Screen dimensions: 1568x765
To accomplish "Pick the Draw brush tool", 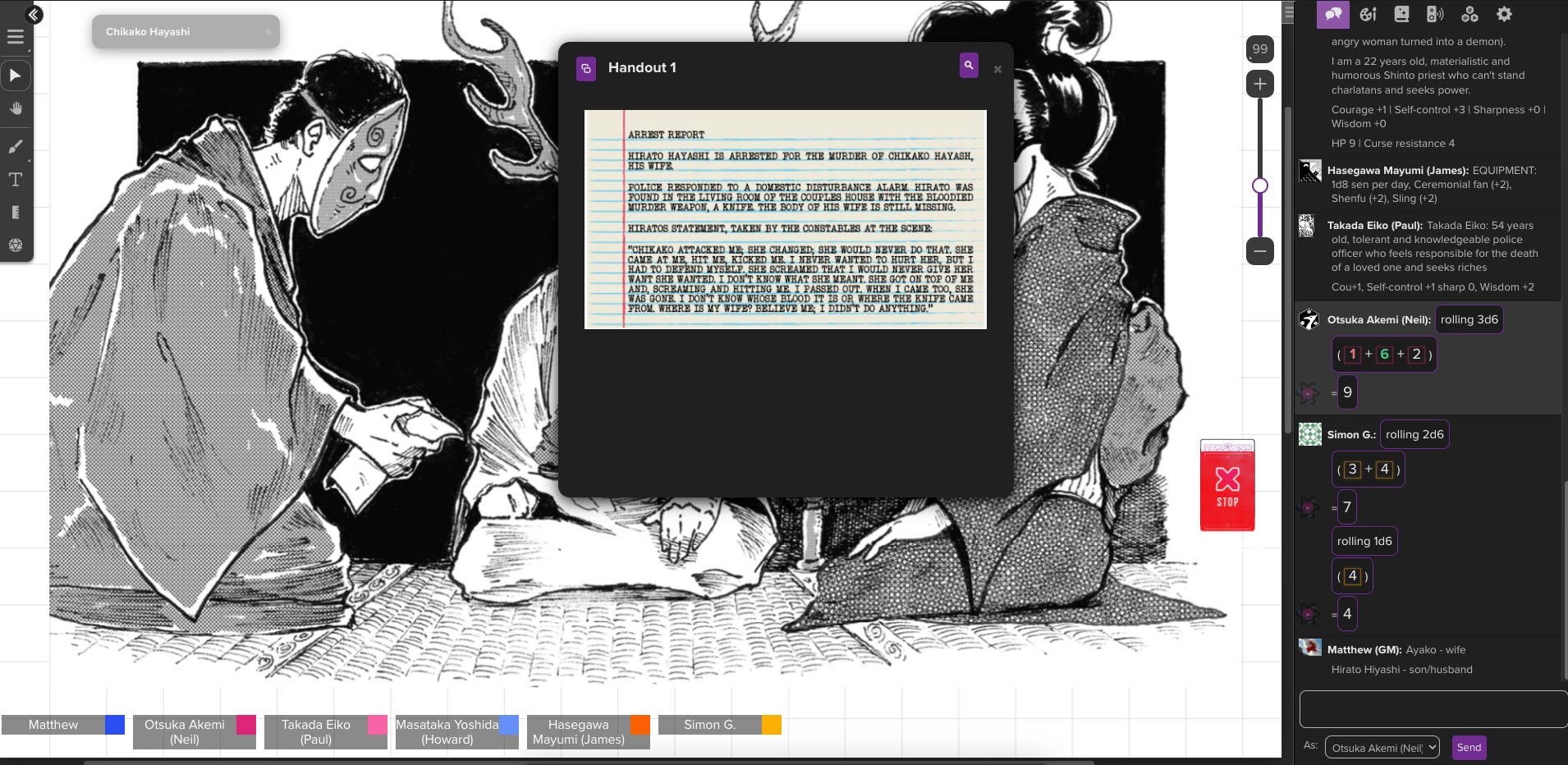I will click(x=15, y=147).
